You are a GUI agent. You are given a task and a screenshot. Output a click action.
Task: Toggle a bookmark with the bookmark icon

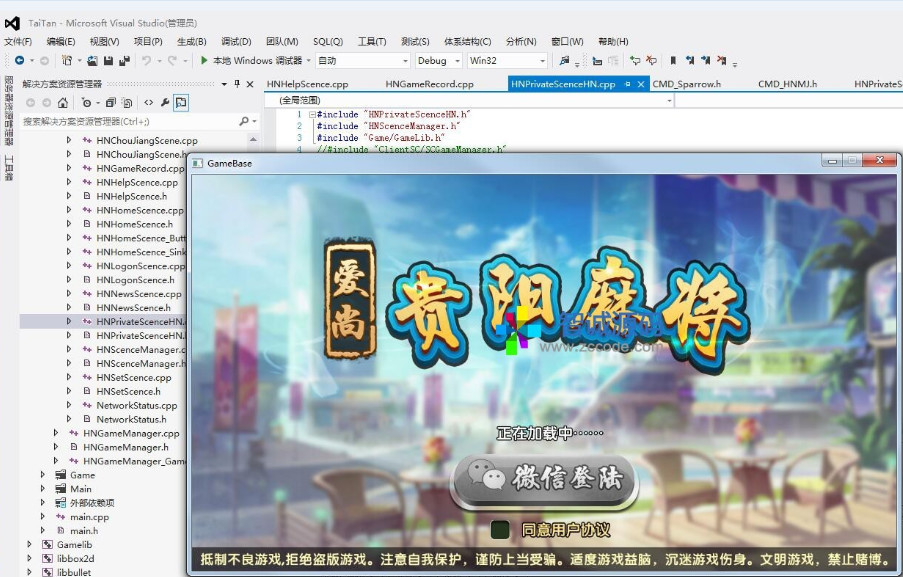tap(673, 60)
